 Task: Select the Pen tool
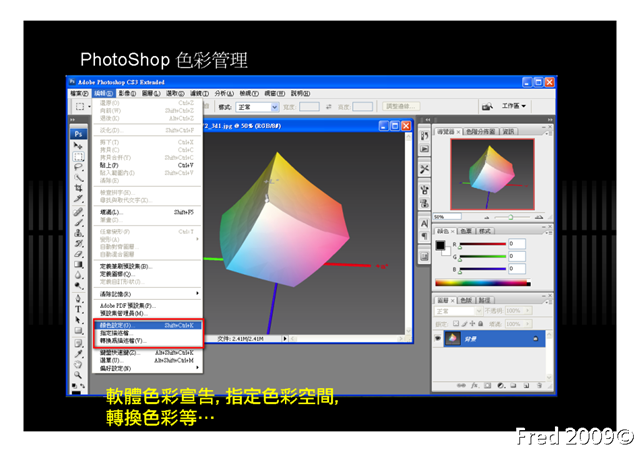(78, 299)
